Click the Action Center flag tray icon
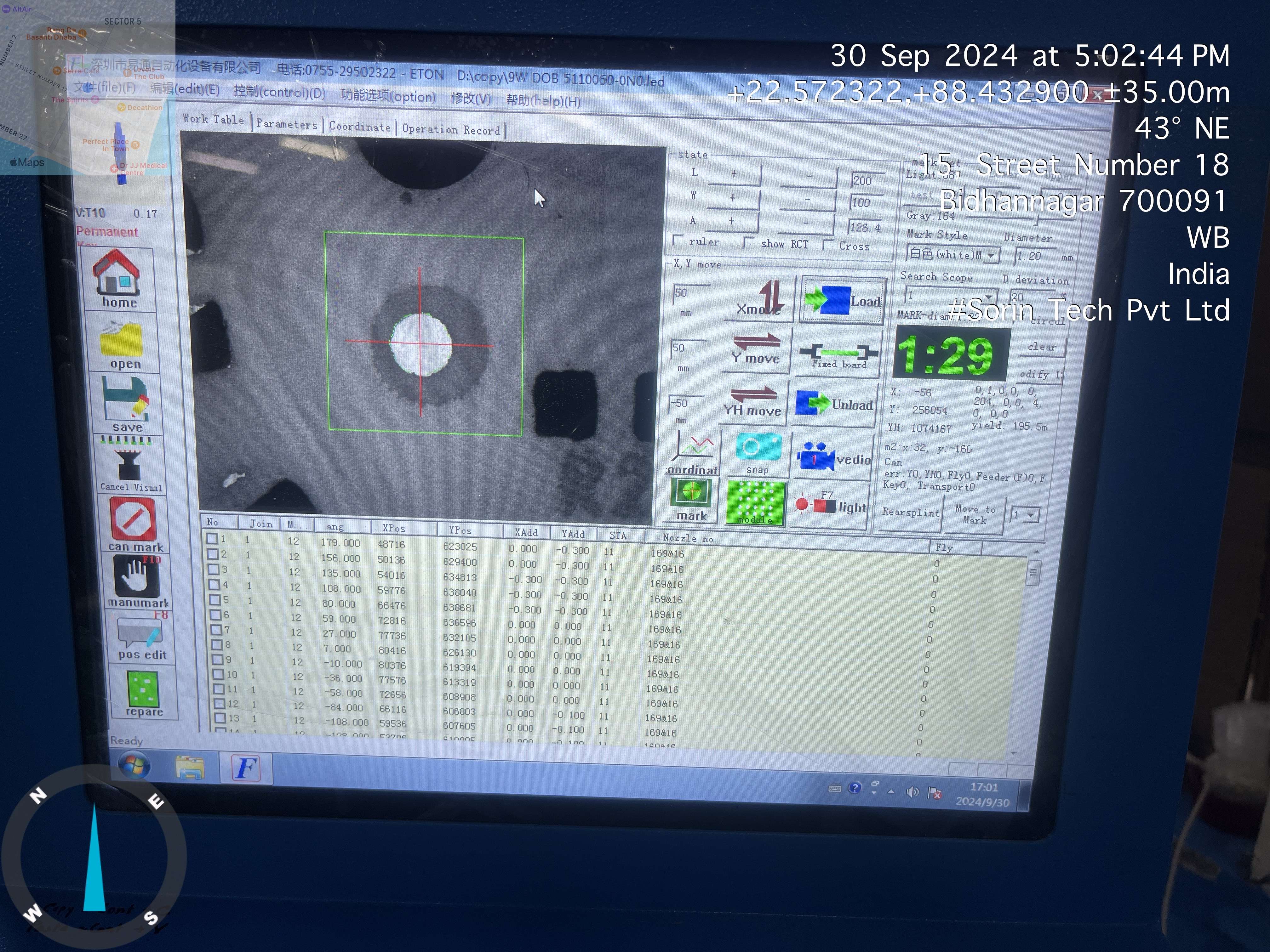 pyautogui.click(x=935, y=794)
